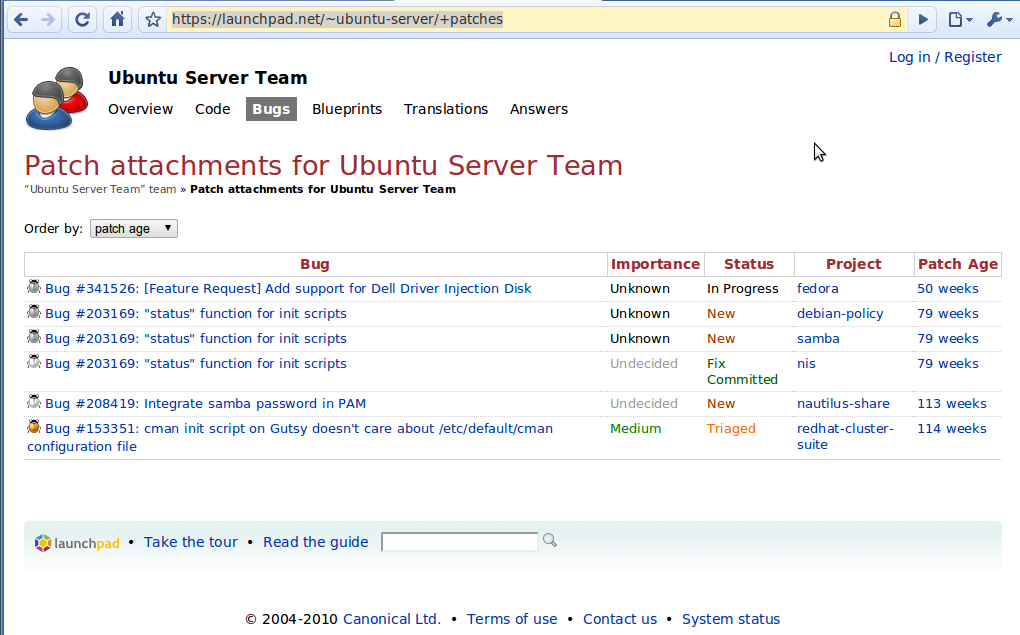The height and width of the screenshot is (635, 1020).
Task: Click the Launchpad logo in footer
Action: 78,543
